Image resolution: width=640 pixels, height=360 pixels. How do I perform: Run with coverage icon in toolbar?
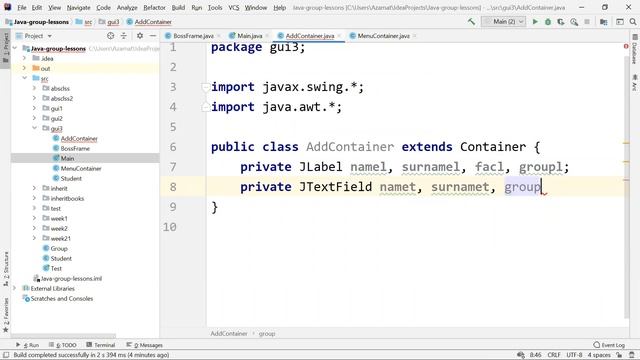point(561,22)
